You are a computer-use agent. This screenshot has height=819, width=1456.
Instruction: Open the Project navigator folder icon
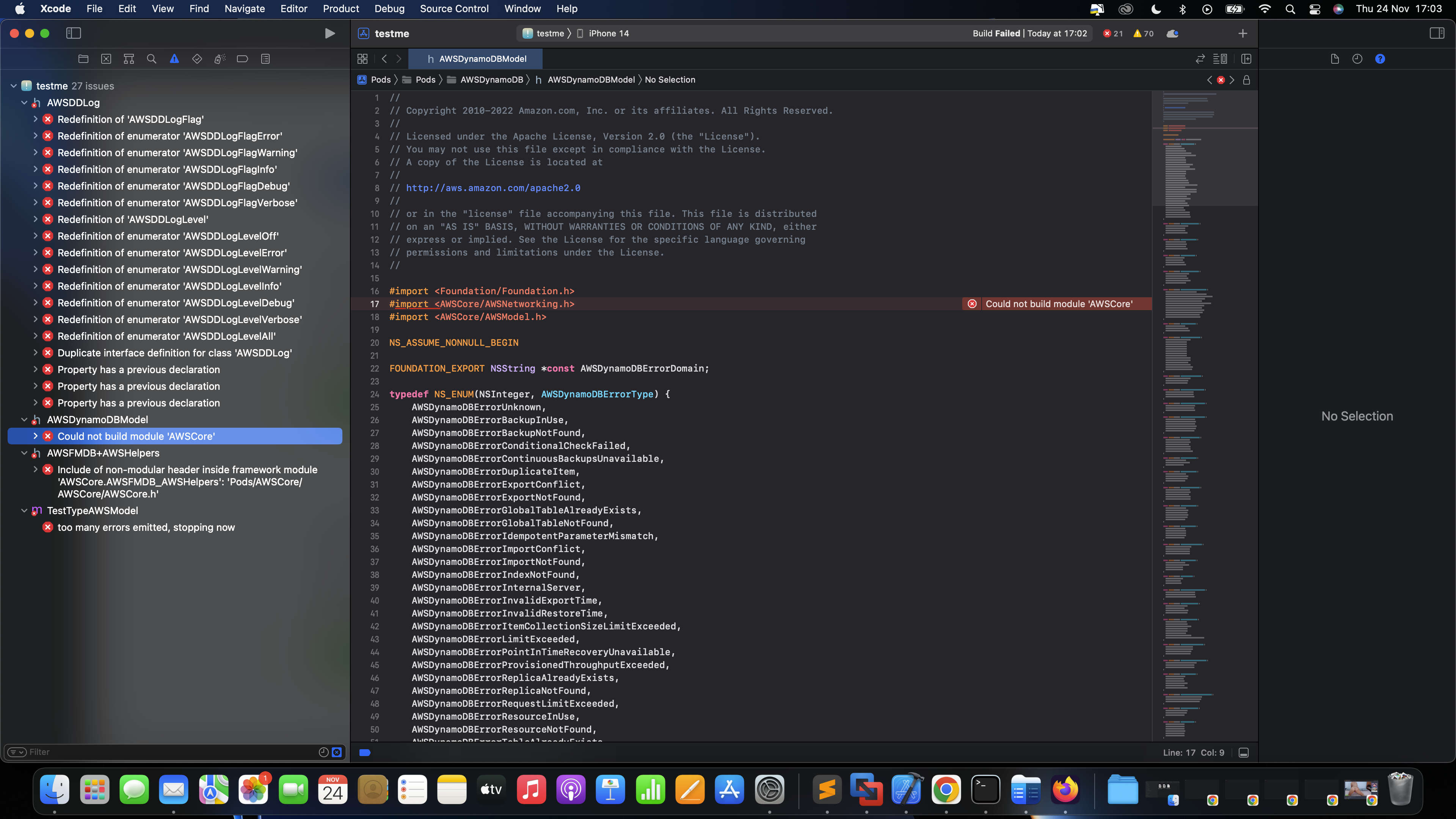point(83,58)
